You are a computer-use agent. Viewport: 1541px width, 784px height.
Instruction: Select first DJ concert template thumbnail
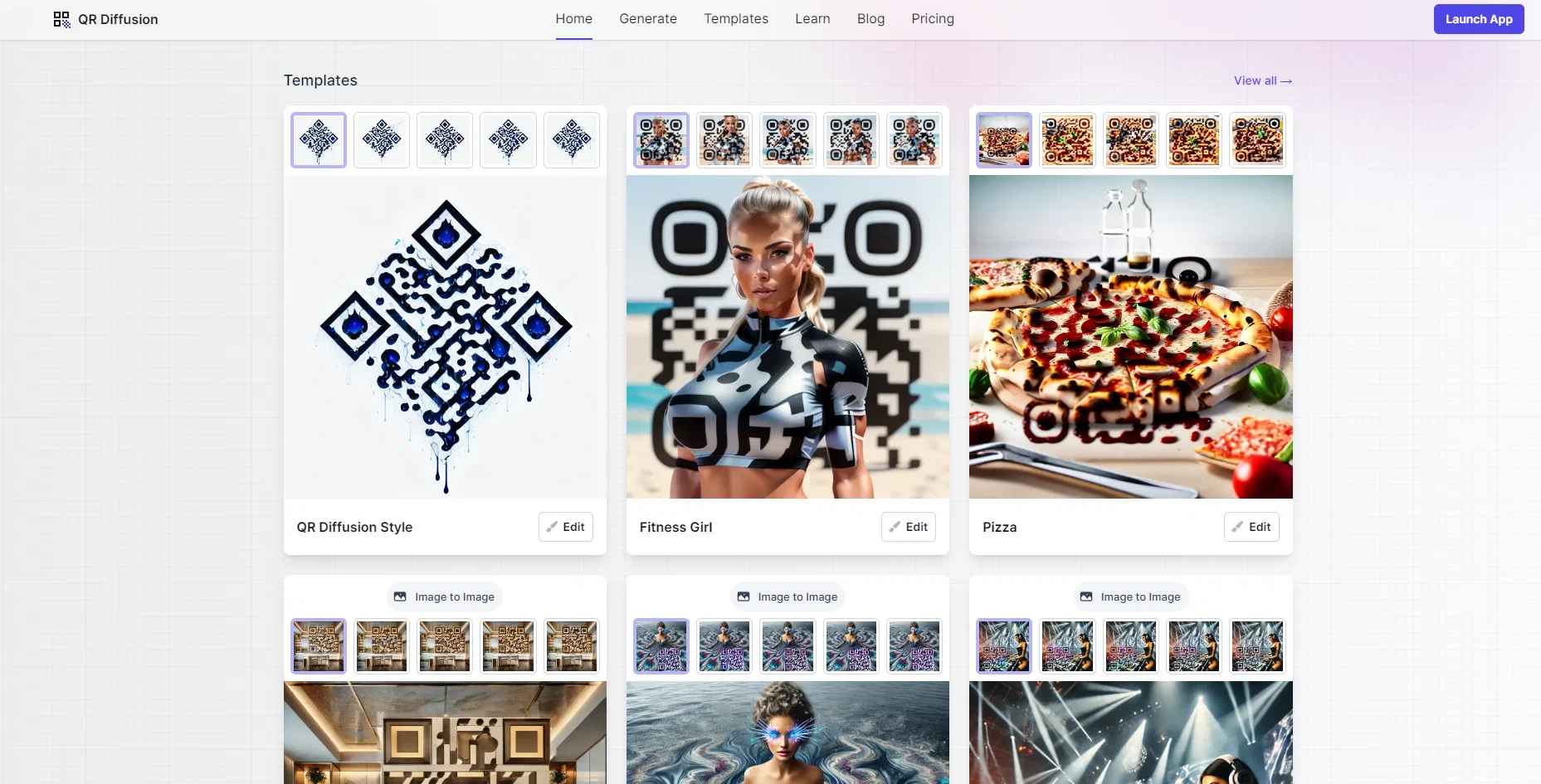click(1004, 646)
